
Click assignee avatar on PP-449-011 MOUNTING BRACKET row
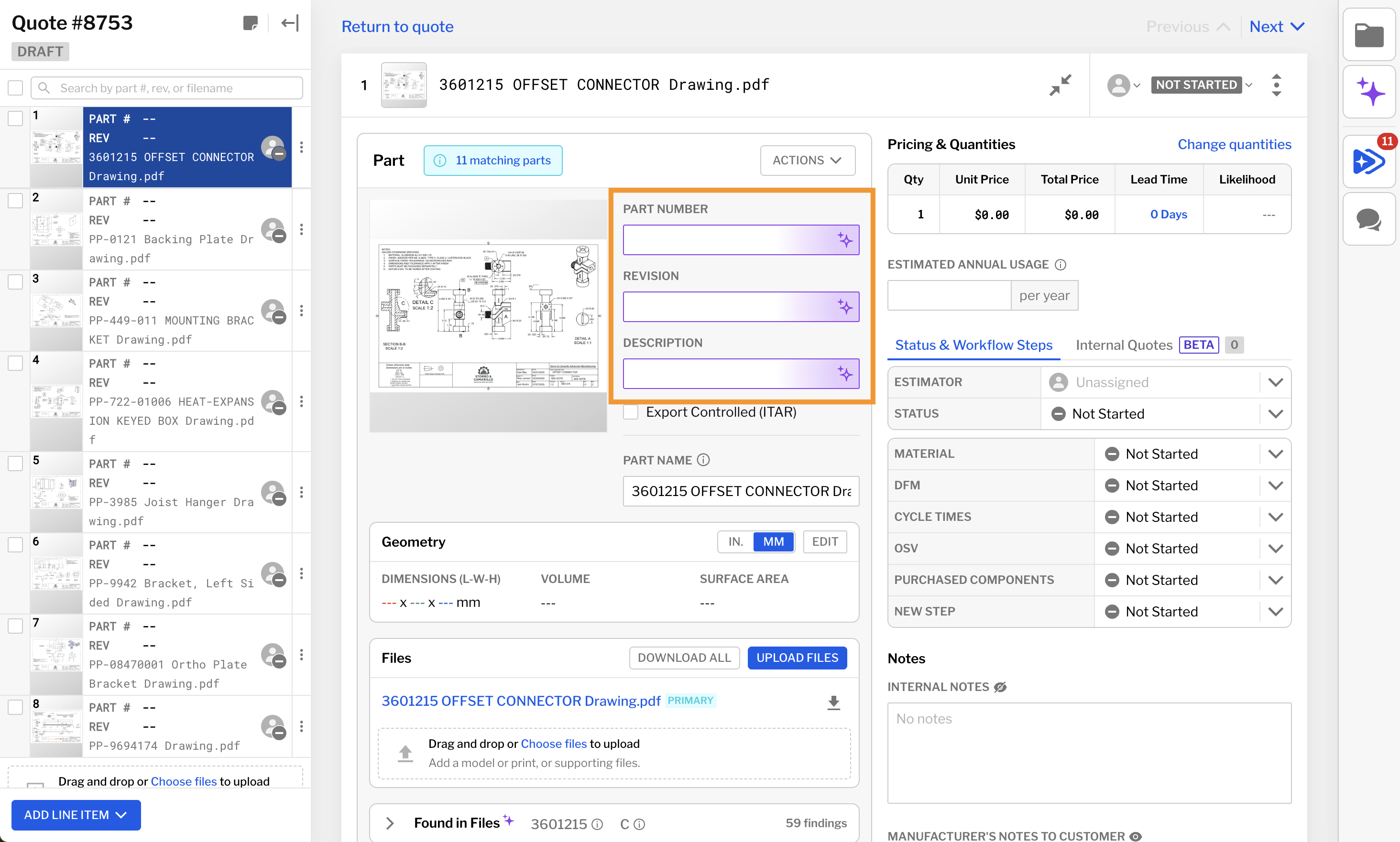[273, 312]
